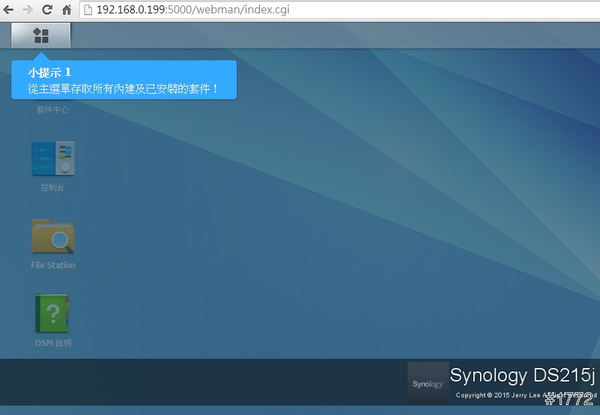
Task: Click the File Station text label
Action: [x=53, y=265]
